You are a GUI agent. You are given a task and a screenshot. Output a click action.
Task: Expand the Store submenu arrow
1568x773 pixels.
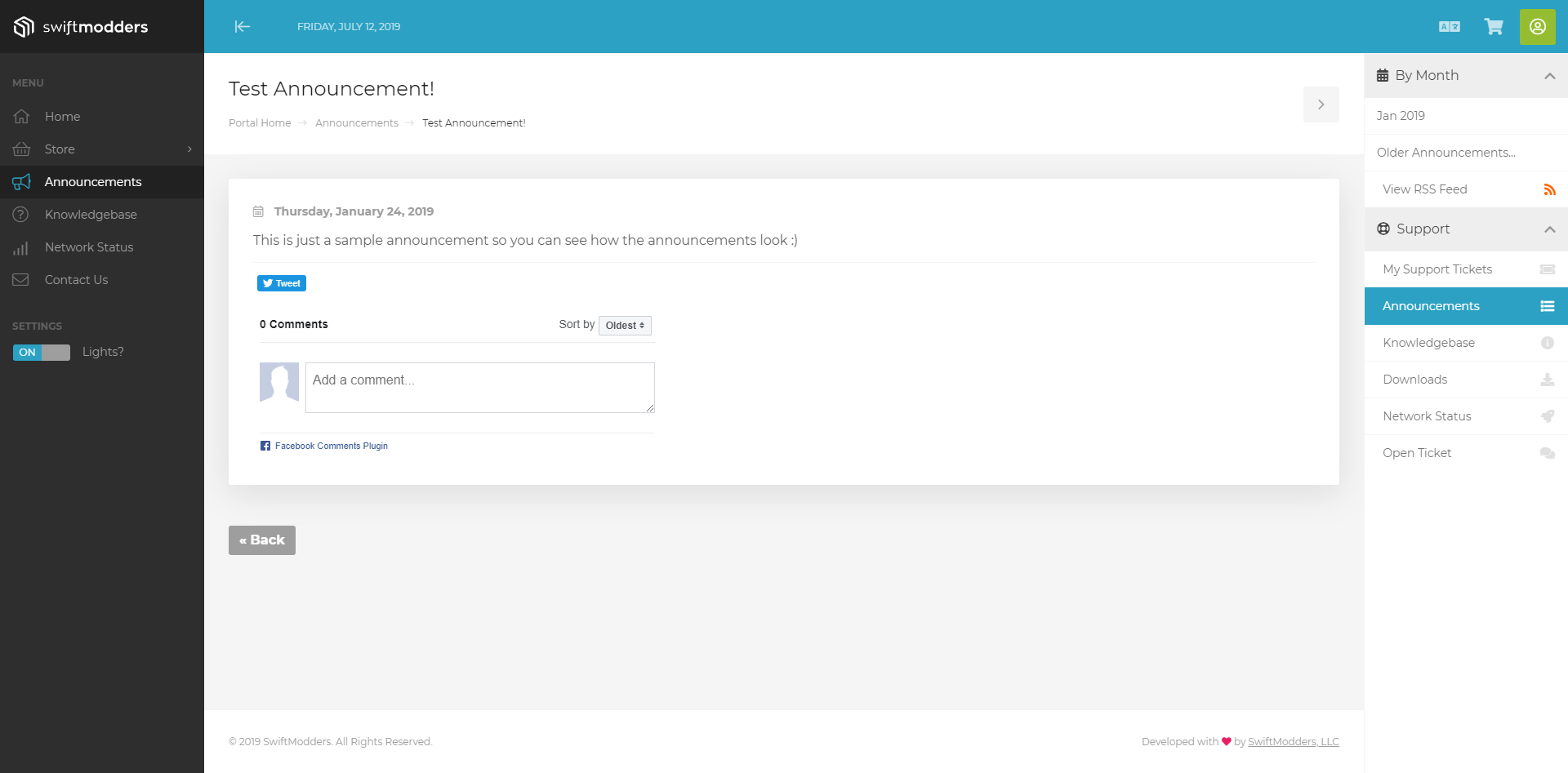tap(189, 149)
